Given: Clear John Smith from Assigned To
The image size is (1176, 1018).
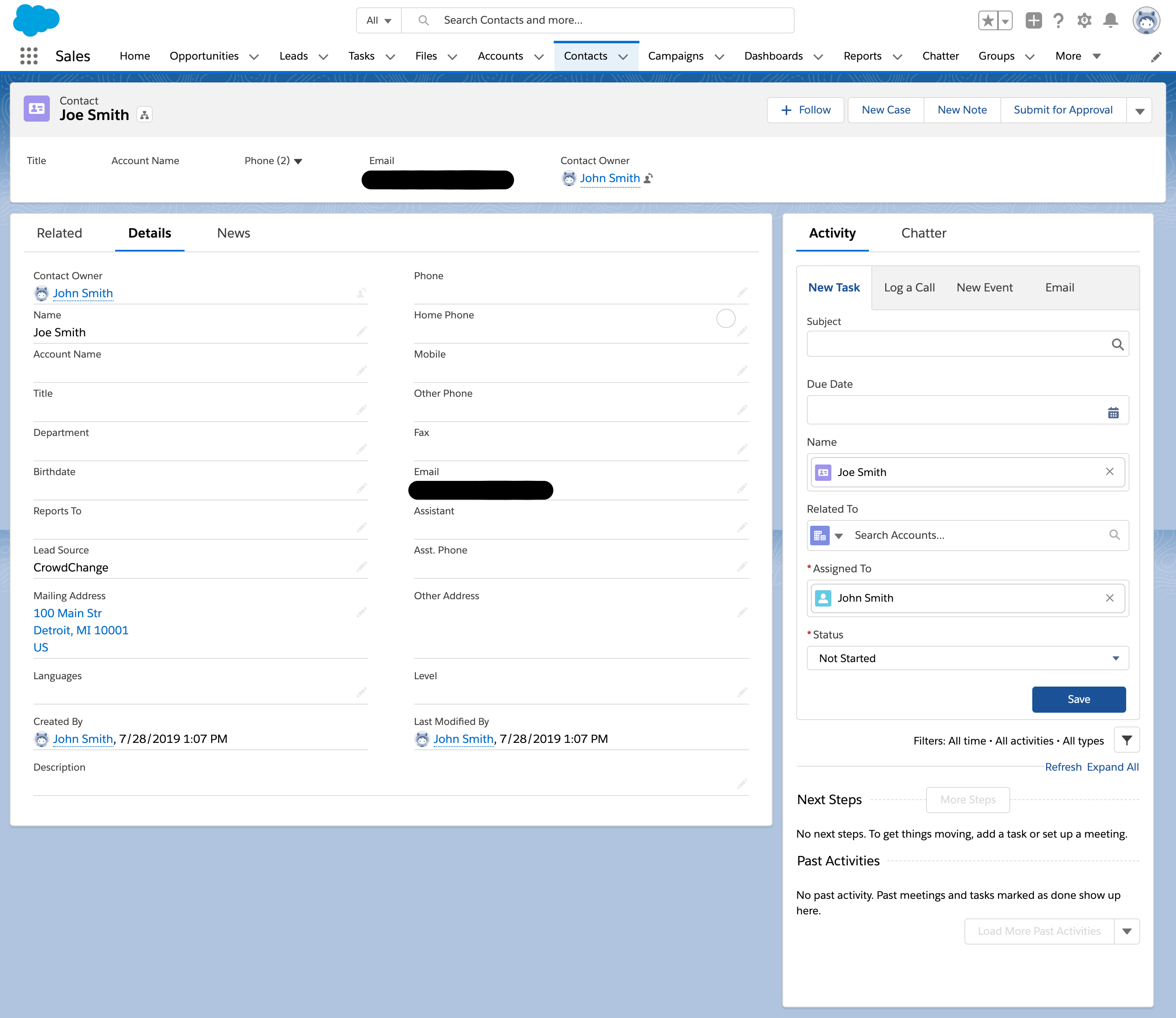Looking at the screenshot, I should point(1109,598).
